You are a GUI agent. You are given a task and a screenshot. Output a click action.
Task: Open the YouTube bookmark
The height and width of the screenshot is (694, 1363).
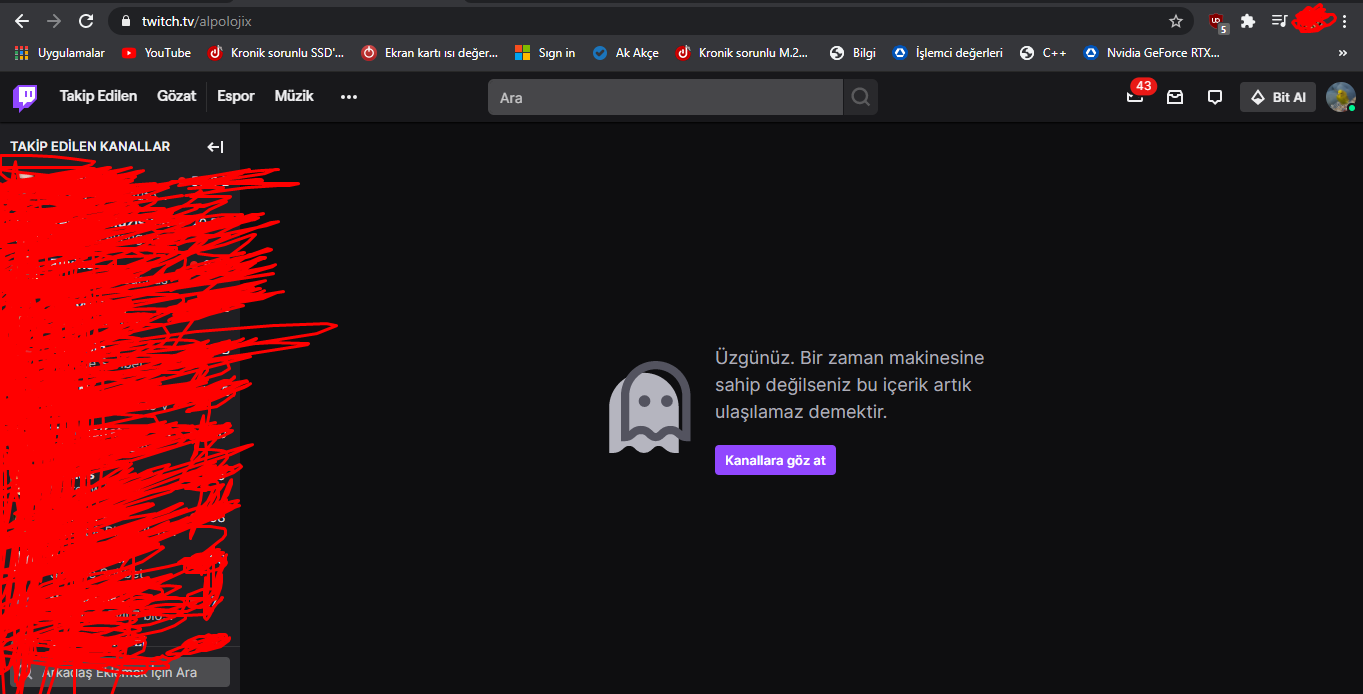pyautogui.click(x=156, y=53)
